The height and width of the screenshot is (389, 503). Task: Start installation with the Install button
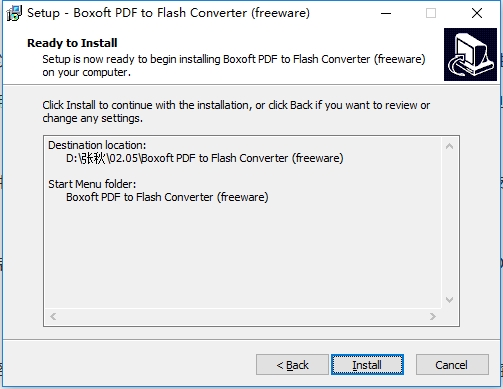click(367, 365)
